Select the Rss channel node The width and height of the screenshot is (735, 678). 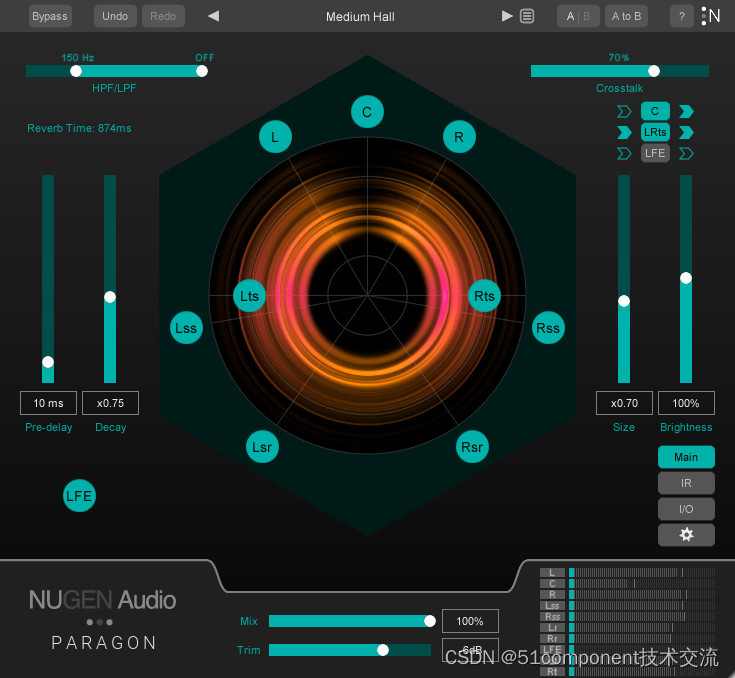click(548, 328)
